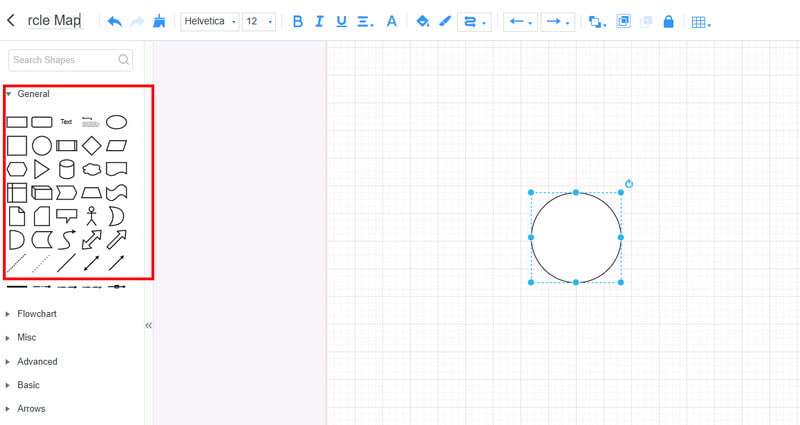Click the format painter brush icon
Image resolution: width=800 pixels, height=425 pixels.
pos(159,21)
